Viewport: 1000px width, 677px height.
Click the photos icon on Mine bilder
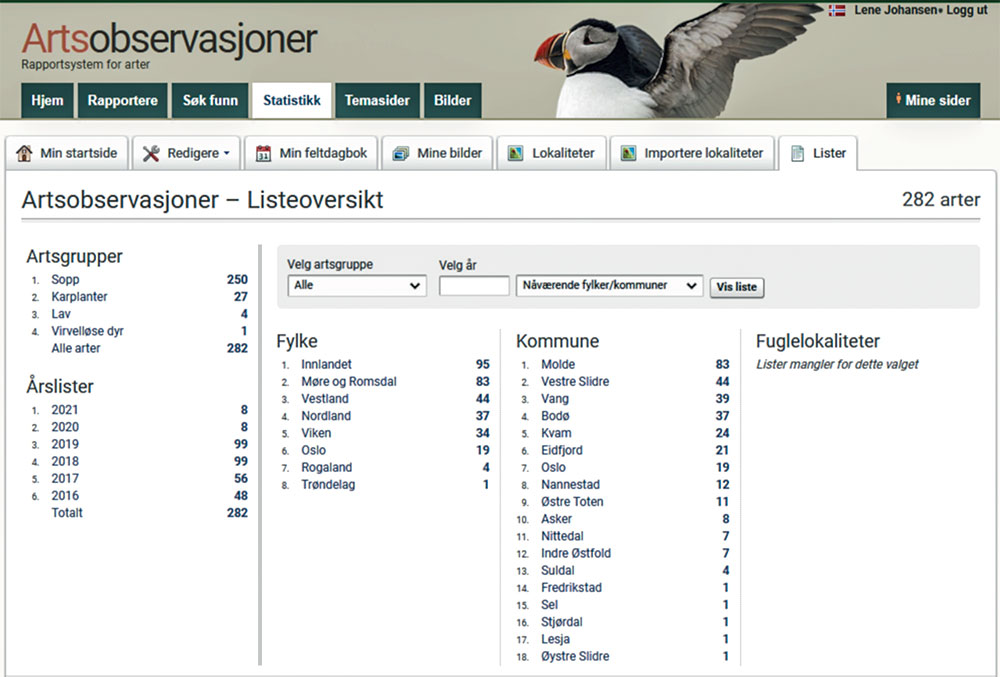(x=401, y=153)
